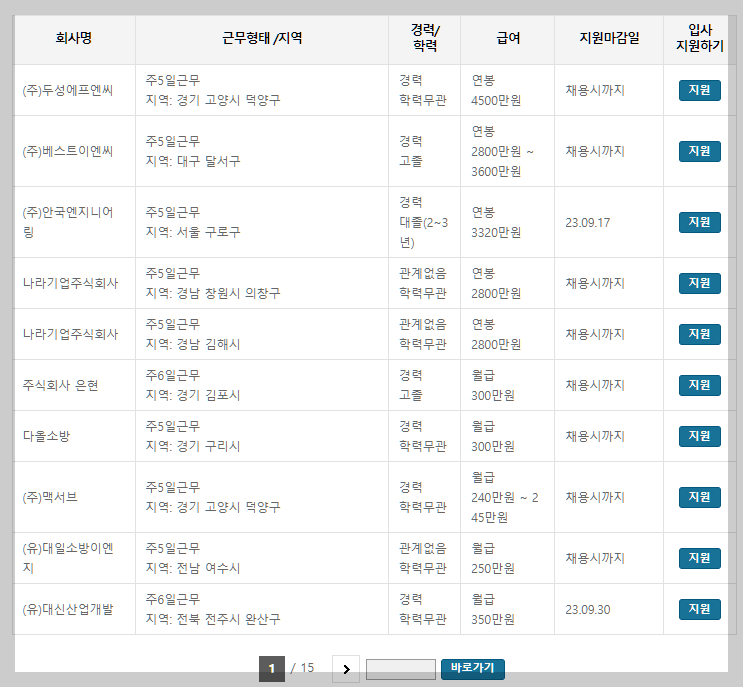Screen dimensions: 743x687
Task: Open company name 다올소방
Action: [46, 436]
